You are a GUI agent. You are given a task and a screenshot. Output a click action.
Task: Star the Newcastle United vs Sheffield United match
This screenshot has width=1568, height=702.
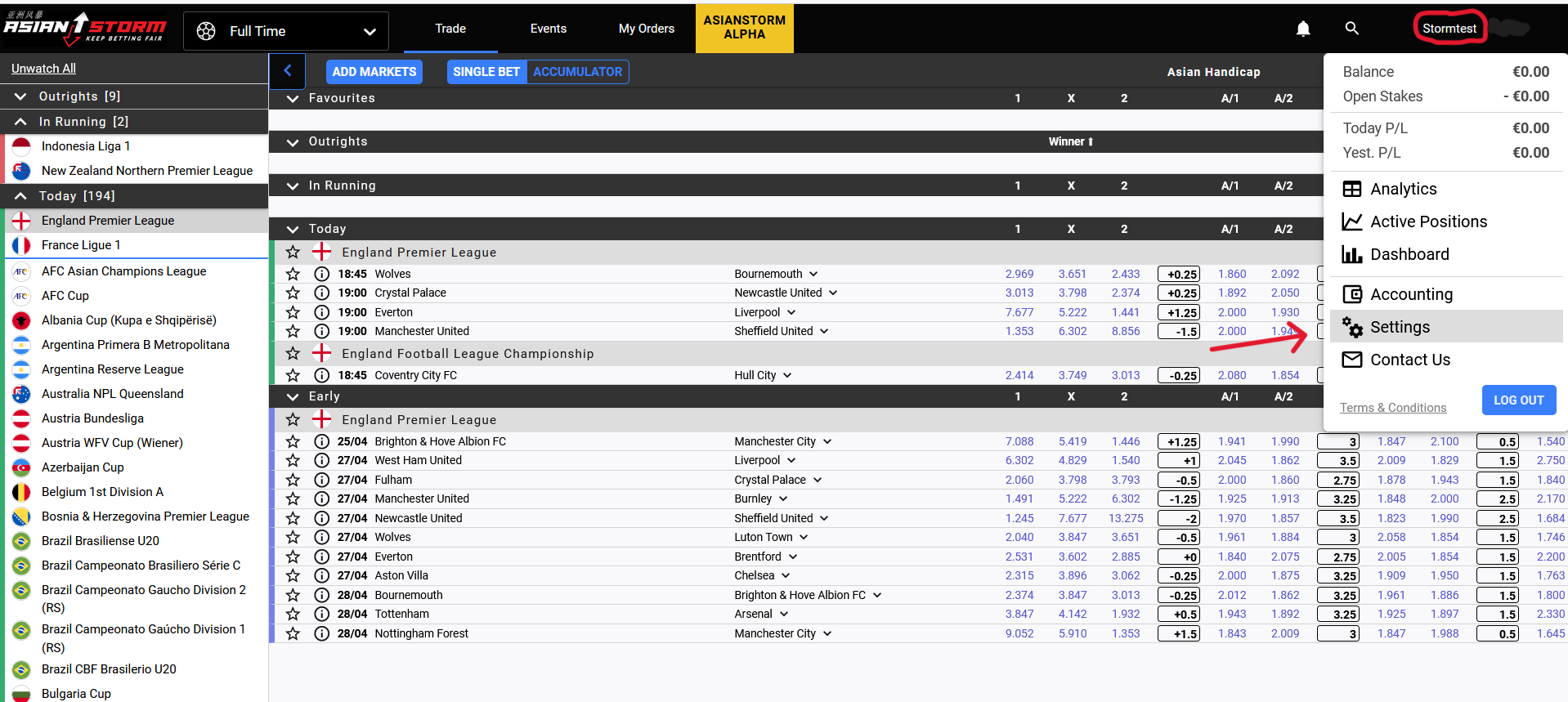point(293,518)
